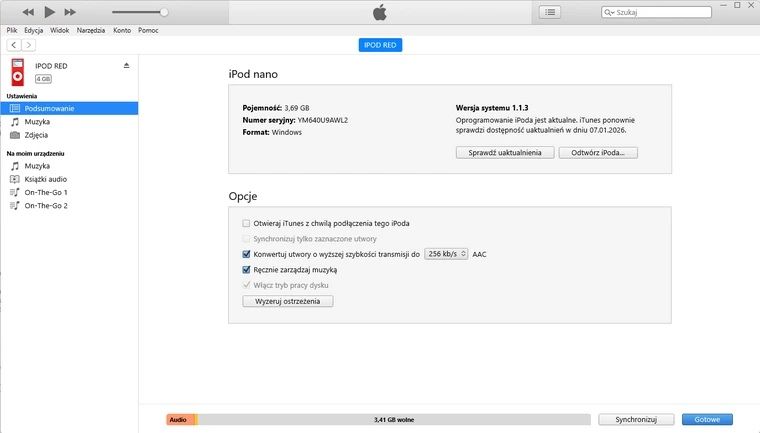This screenshot has height=433, width=760.
Task: Click the Sprawdź uaktualnienia button
Action: (505, 153)
